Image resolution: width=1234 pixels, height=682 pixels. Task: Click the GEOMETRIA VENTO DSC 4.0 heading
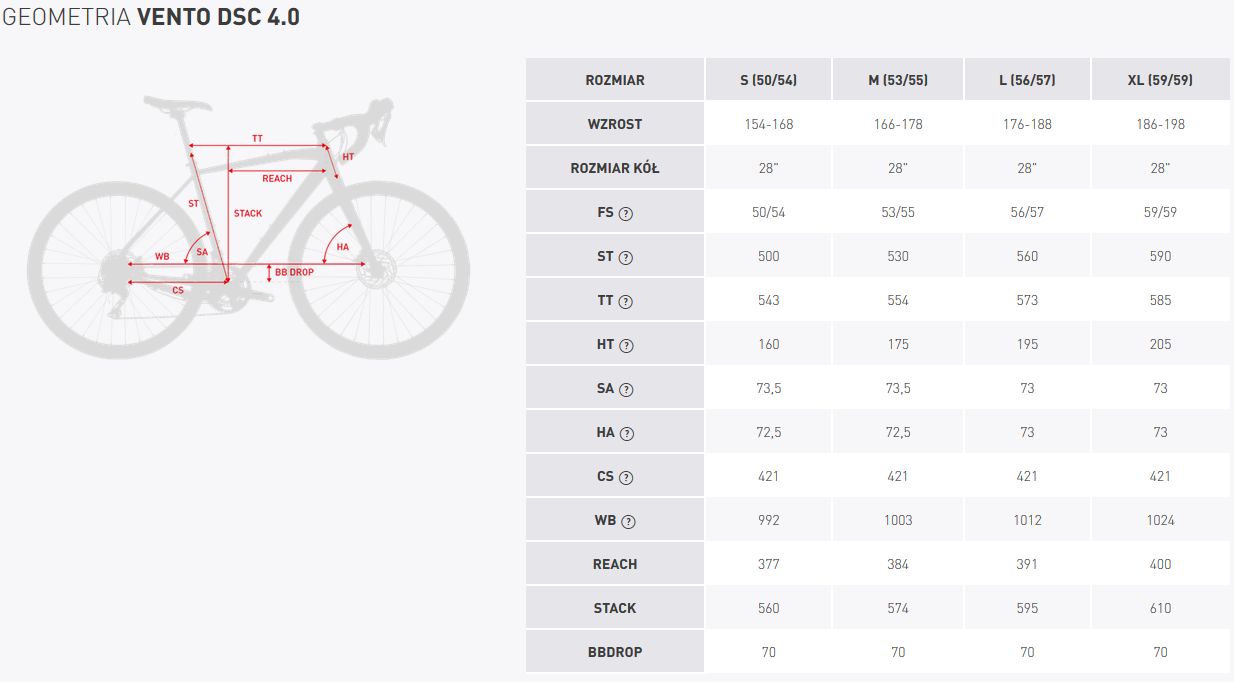(x=151, y=17)
